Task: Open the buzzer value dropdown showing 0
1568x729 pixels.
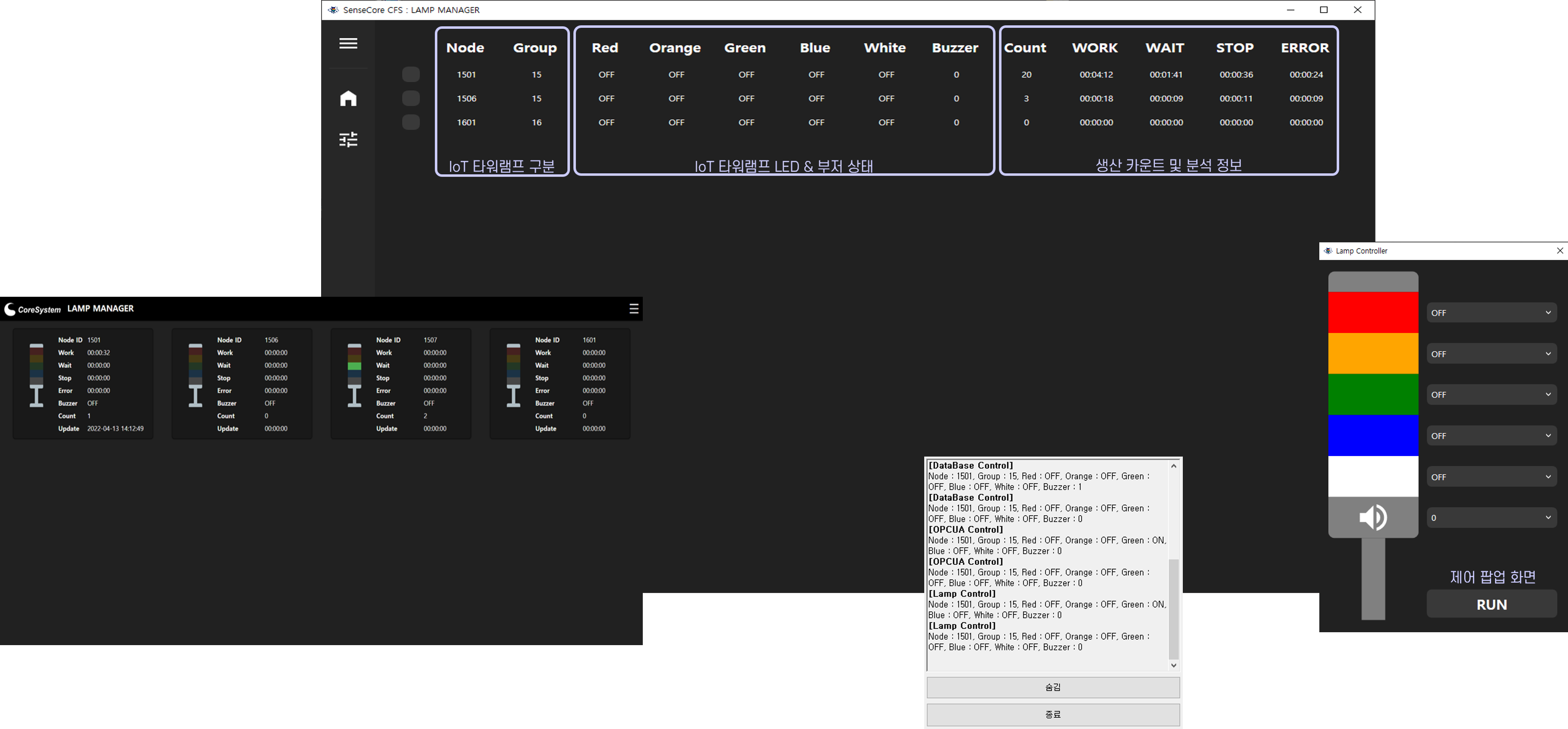Action: 1491,518
